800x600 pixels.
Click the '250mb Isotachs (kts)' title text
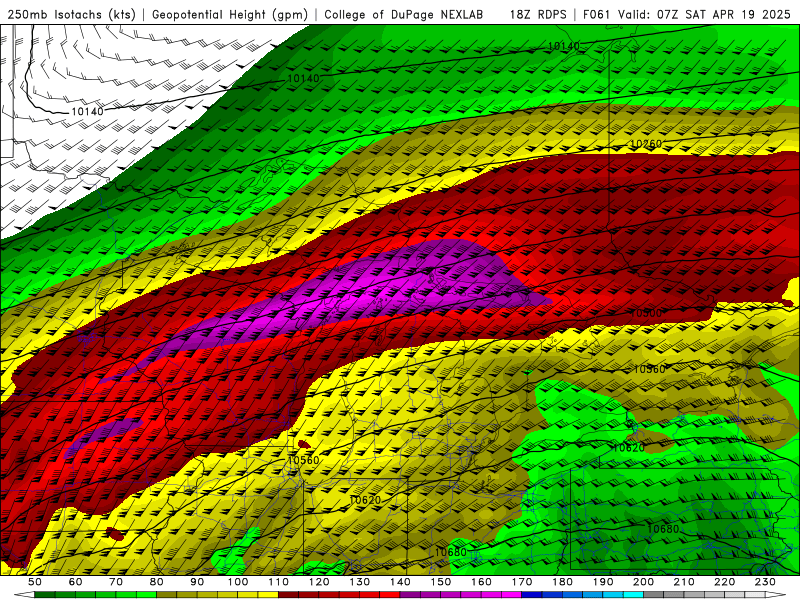pos(71,14)
